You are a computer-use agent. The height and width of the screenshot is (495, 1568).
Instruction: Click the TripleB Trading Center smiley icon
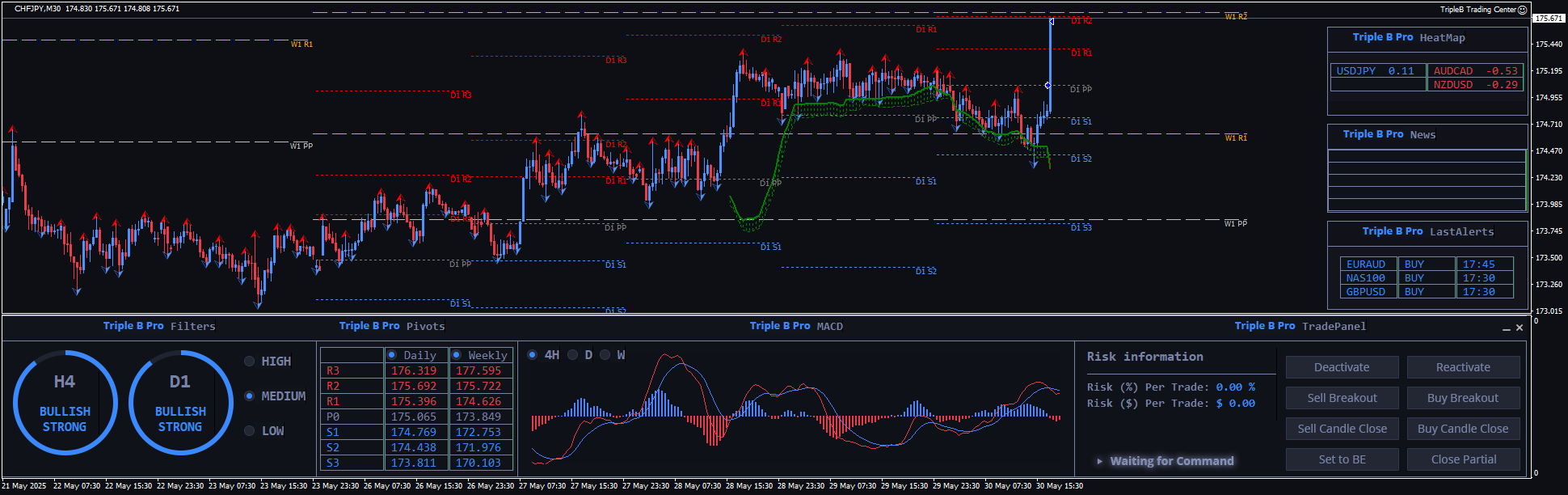pyautogui.click(x=1522, y=10)
